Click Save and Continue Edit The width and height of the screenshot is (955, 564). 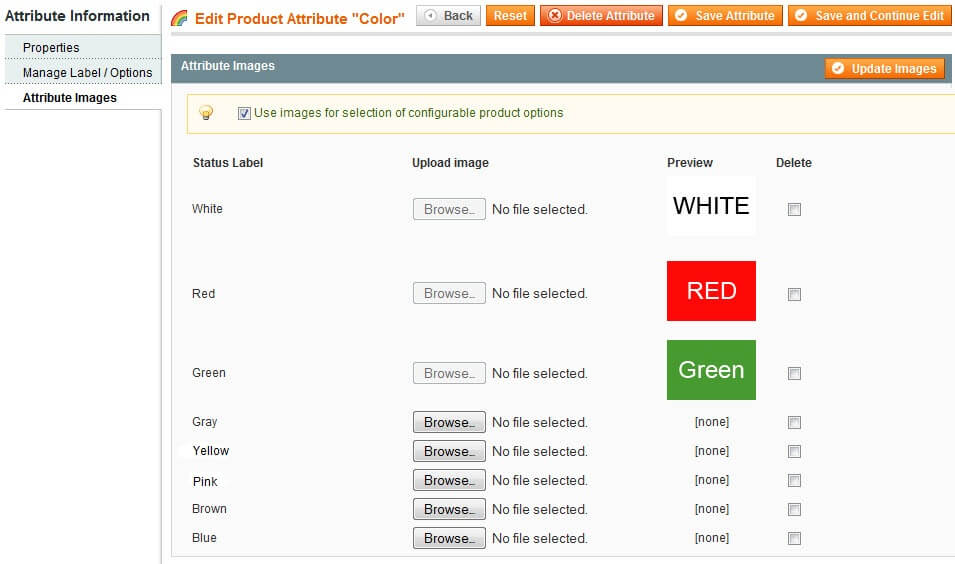point(869,16)
